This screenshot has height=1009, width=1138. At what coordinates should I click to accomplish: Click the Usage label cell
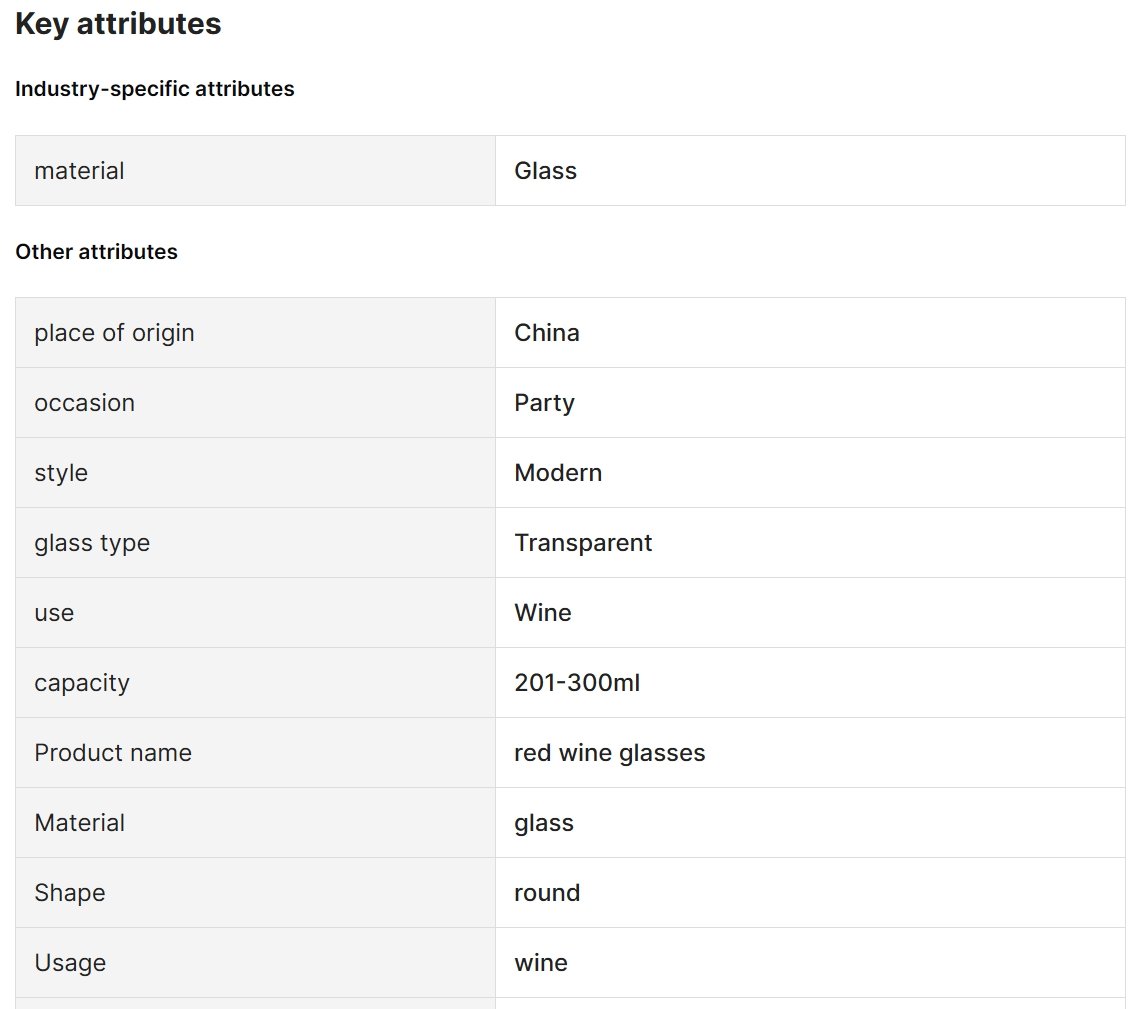255,963
